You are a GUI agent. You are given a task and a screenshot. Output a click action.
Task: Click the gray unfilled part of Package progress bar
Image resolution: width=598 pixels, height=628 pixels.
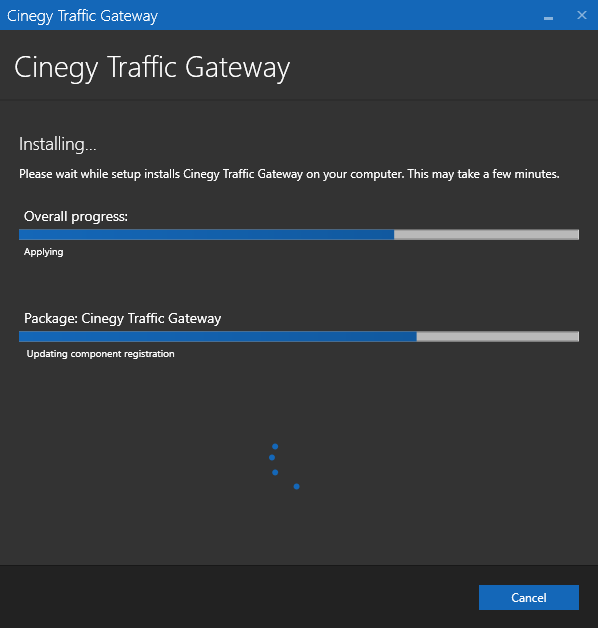pos(497,336)
